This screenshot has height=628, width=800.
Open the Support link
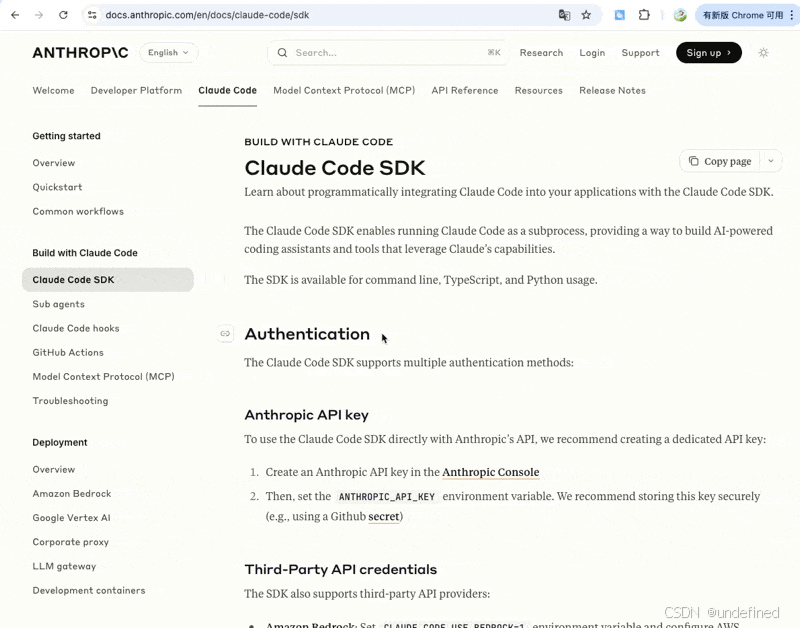coord(640,53)
